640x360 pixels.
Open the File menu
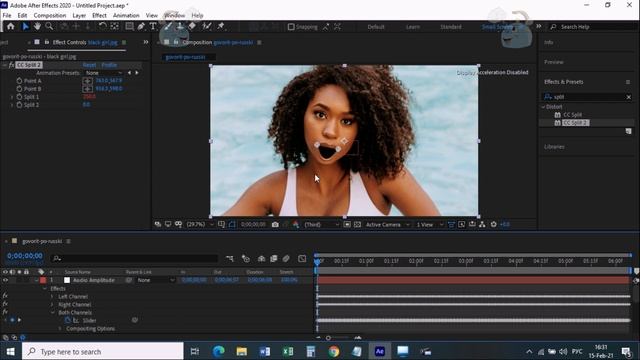pos(7,16)
